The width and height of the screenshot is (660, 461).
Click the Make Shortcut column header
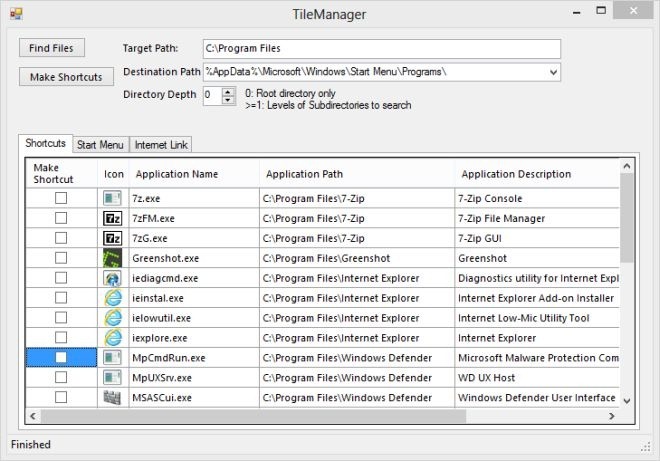tap(61, 173)
